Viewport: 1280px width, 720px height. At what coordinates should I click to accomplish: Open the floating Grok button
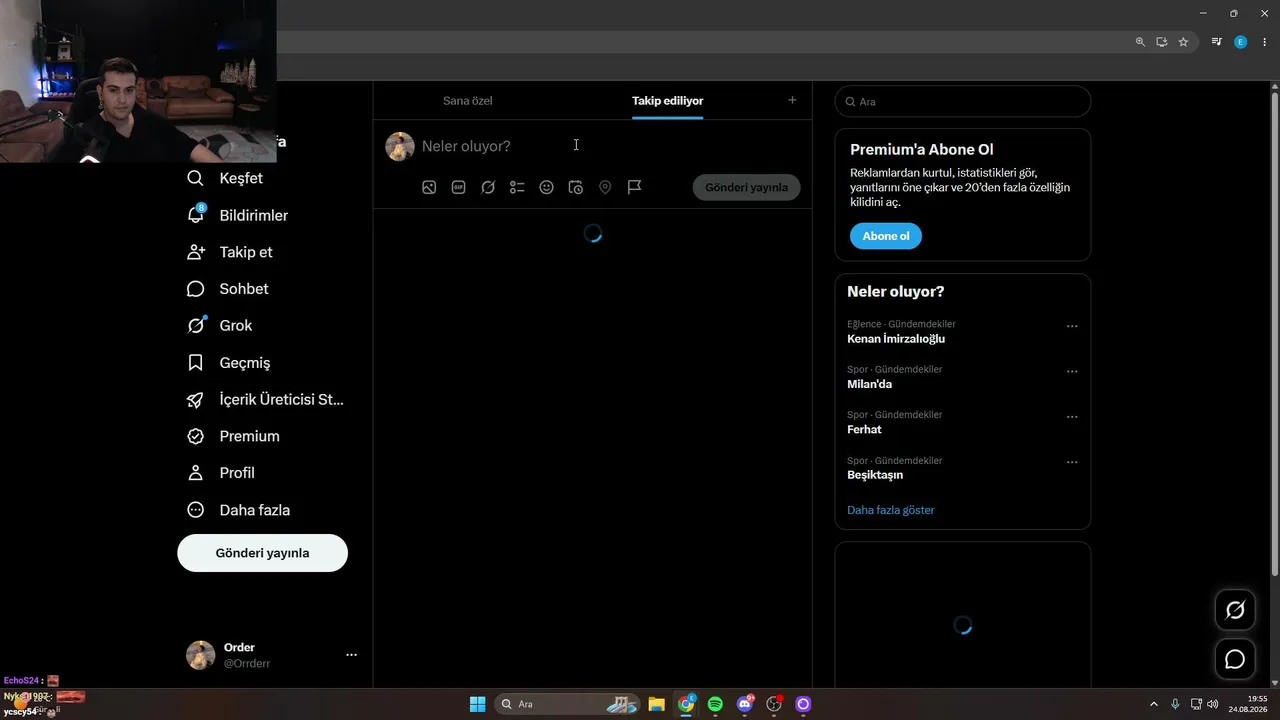pos(1235,610)
